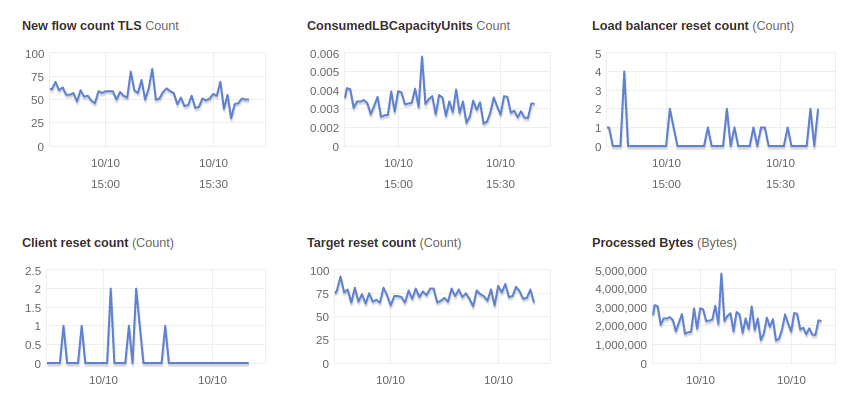Open the Processed Bytes chart title

pos(664,242)
